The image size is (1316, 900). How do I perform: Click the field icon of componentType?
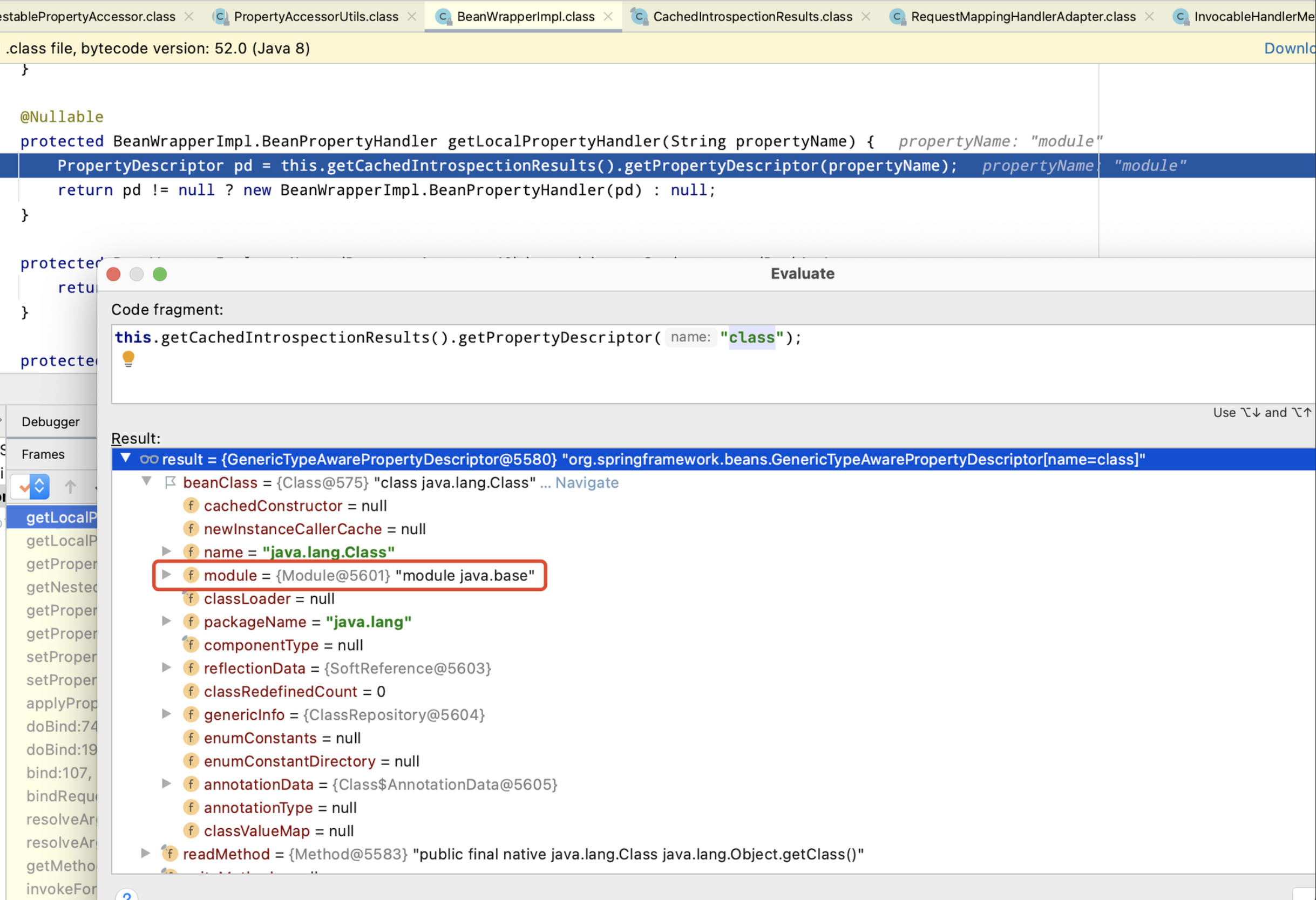click(191, 645)
